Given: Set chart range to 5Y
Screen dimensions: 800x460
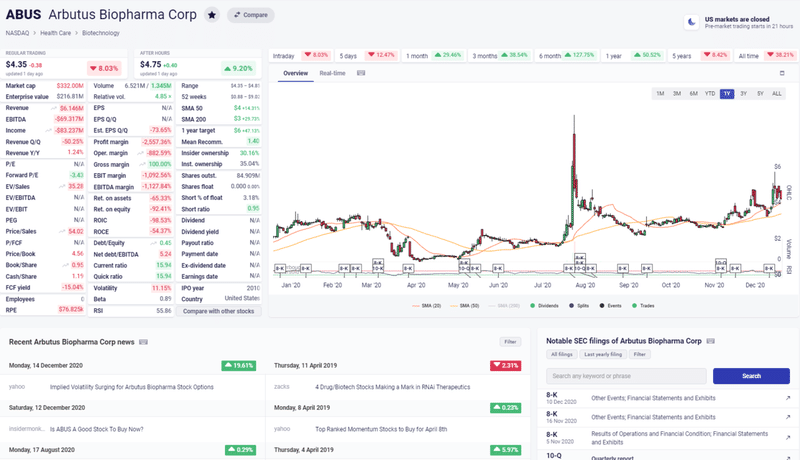Looking at the screenshot, I should [x=760, y=94].
